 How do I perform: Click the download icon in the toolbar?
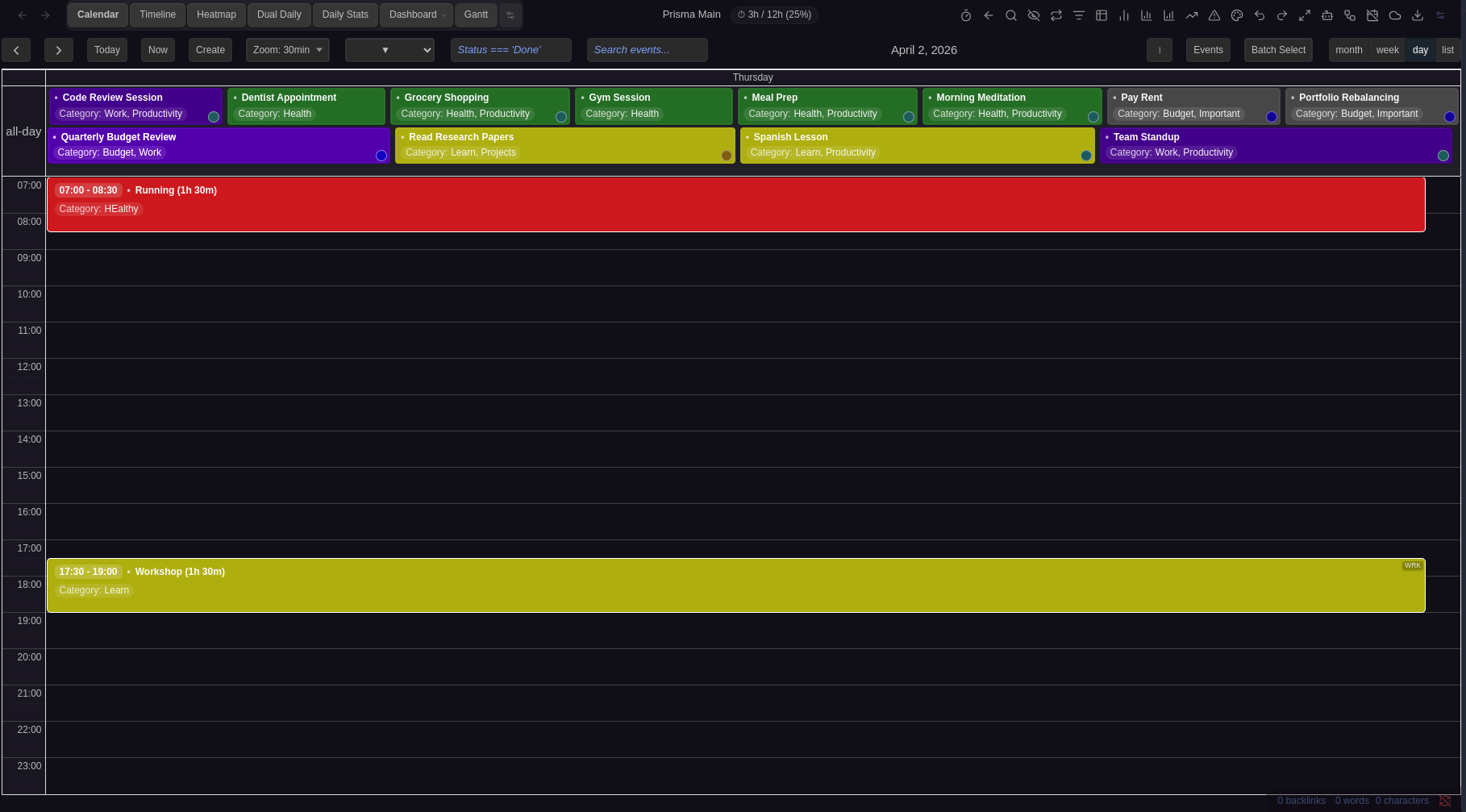(1417, 15)
